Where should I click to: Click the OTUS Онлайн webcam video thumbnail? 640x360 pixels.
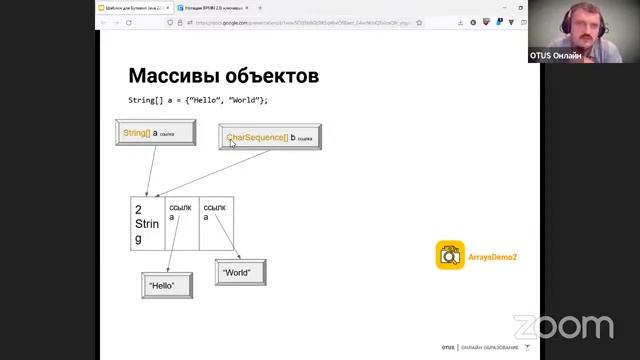(584, 31)
